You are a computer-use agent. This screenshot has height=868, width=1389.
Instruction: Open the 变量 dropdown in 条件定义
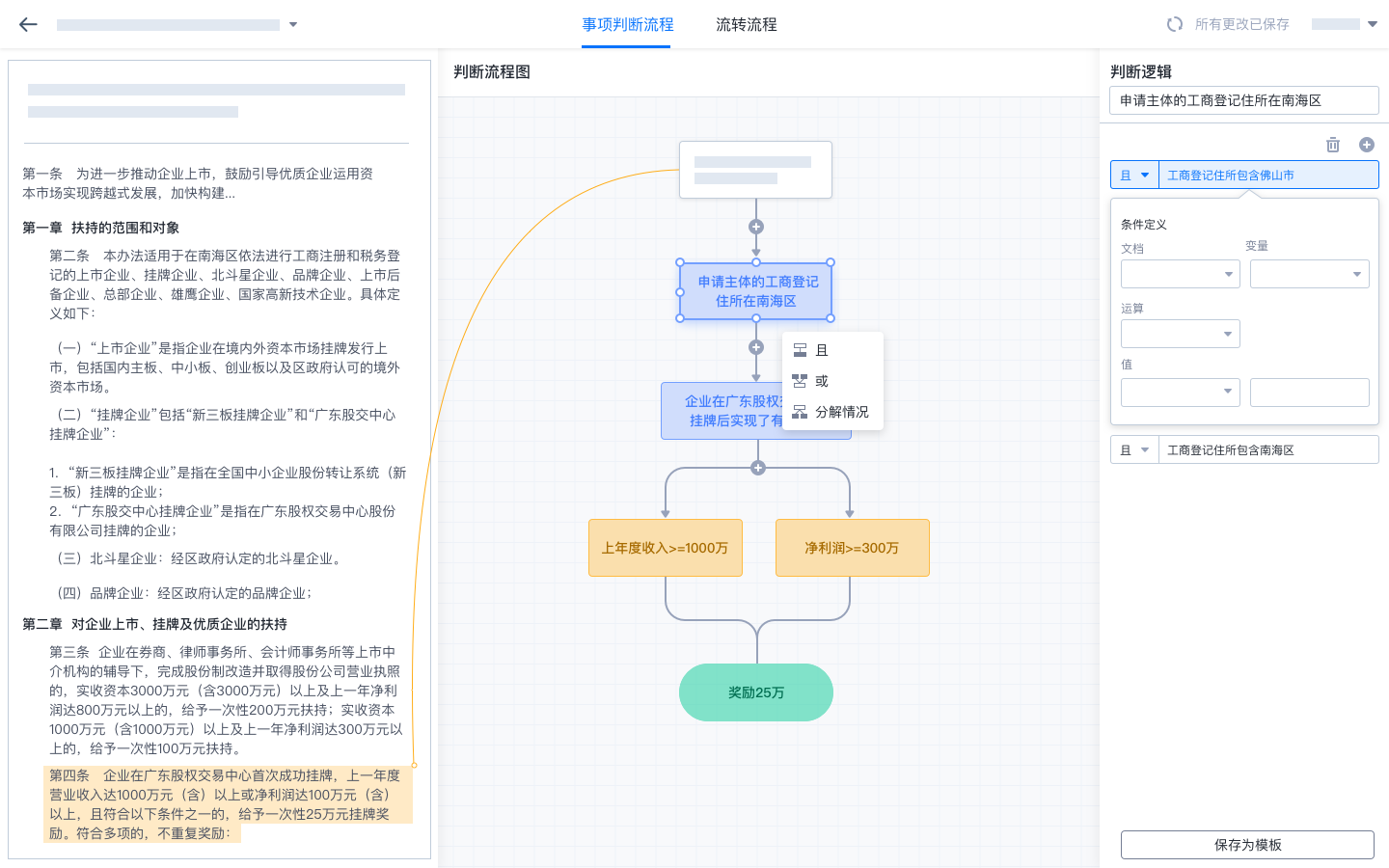coord(1309,274)
